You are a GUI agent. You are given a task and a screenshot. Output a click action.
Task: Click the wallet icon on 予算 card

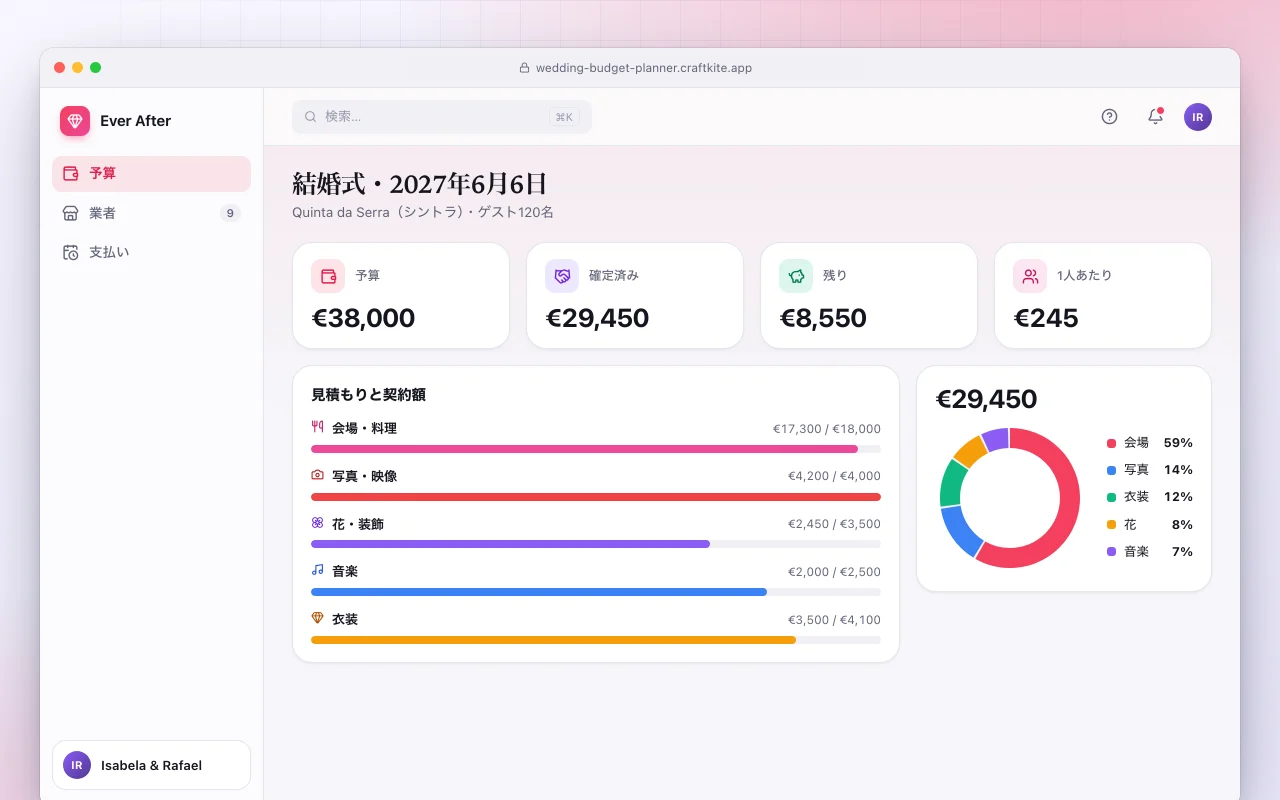(328, 276)
